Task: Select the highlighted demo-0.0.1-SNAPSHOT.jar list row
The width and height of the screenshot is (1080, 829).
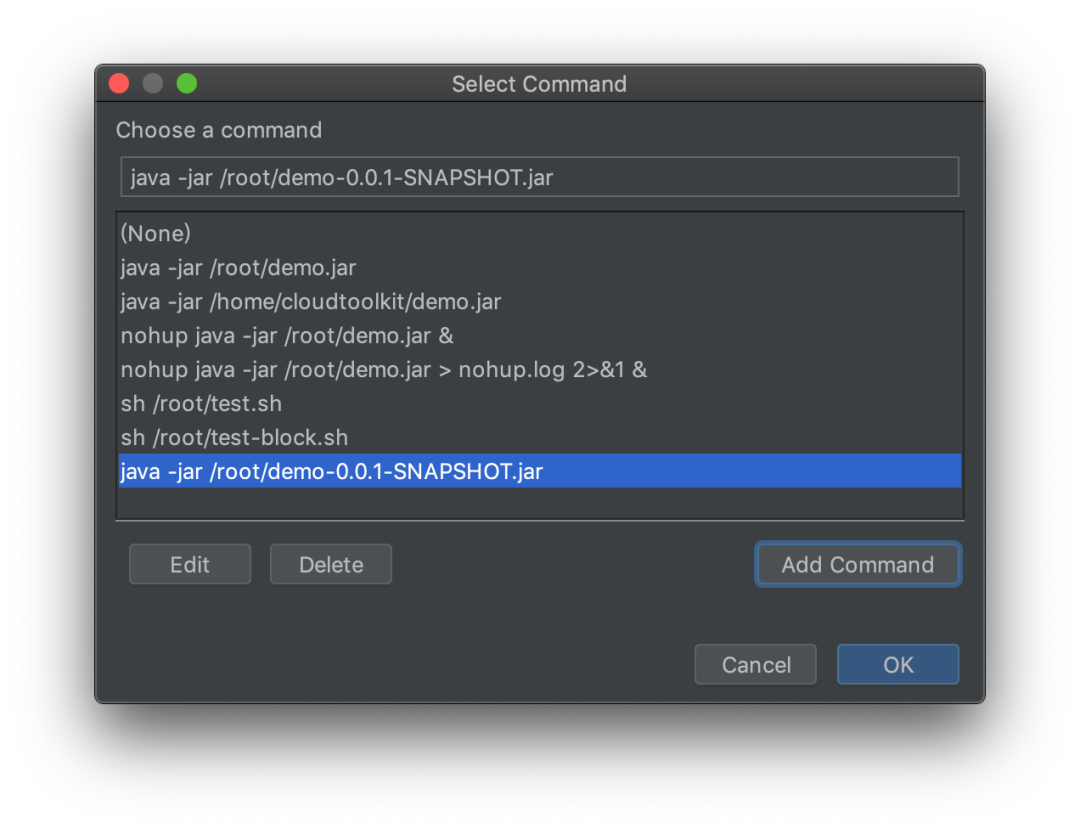Action: (x=540, y=471)
